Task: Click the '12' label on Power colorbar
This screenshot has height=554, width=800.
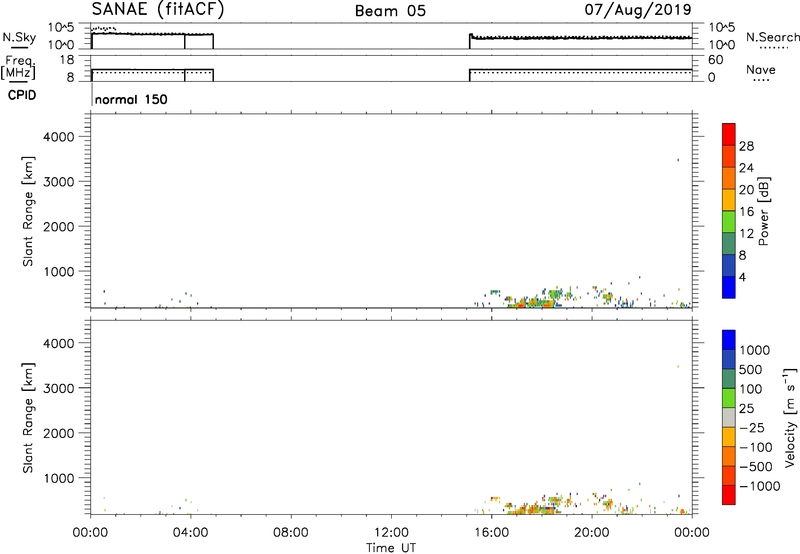Action: click(x=746, y=234)
